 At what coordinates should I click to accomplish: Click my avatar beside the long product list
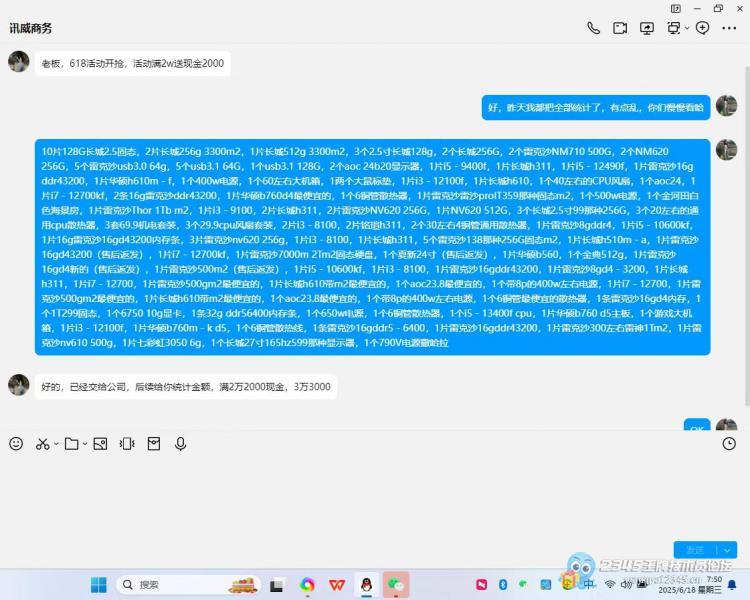click(x=726, y=150)
